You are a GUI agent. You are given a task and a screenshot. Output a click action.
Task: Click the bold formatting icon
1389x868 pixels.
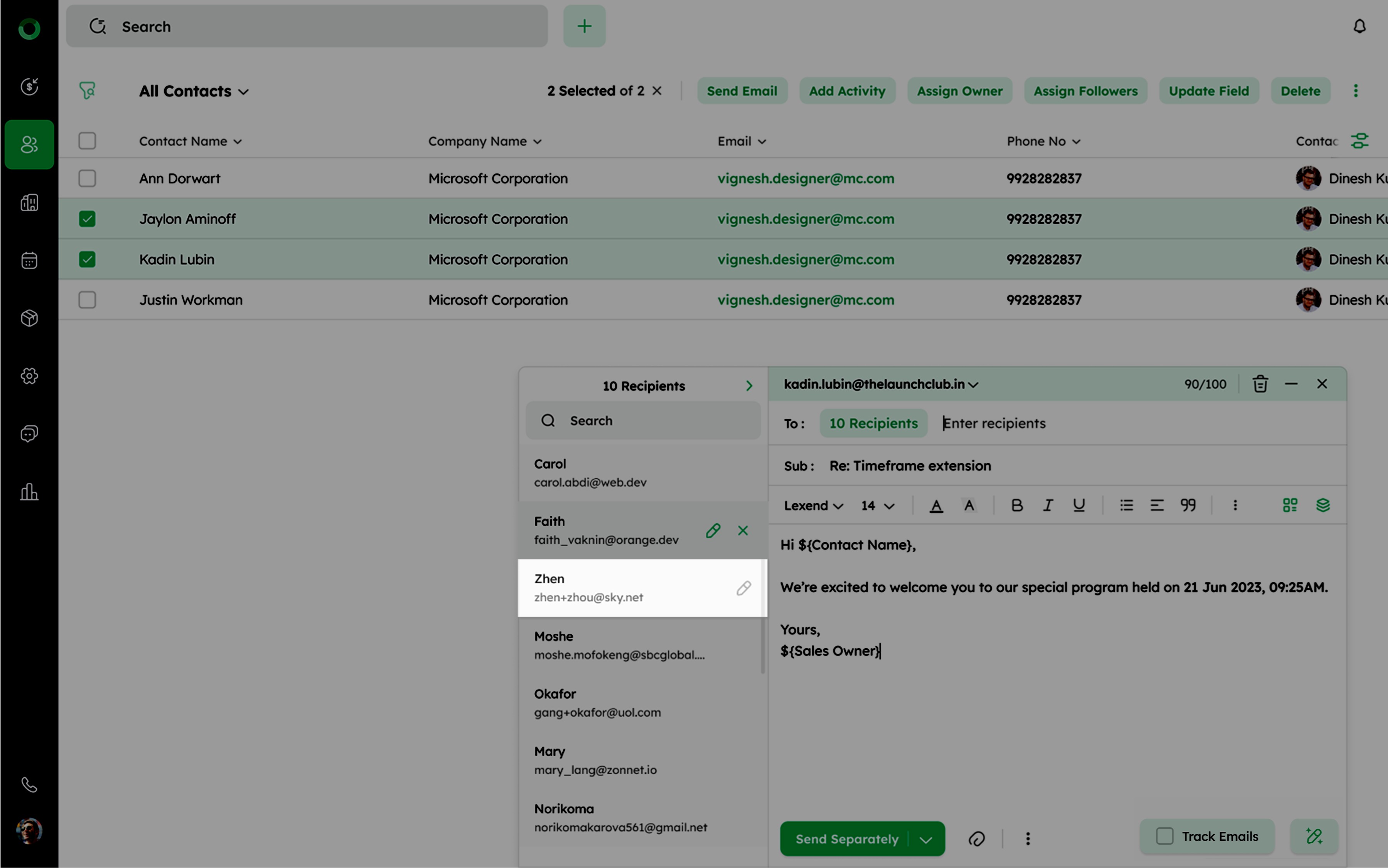1016,505
